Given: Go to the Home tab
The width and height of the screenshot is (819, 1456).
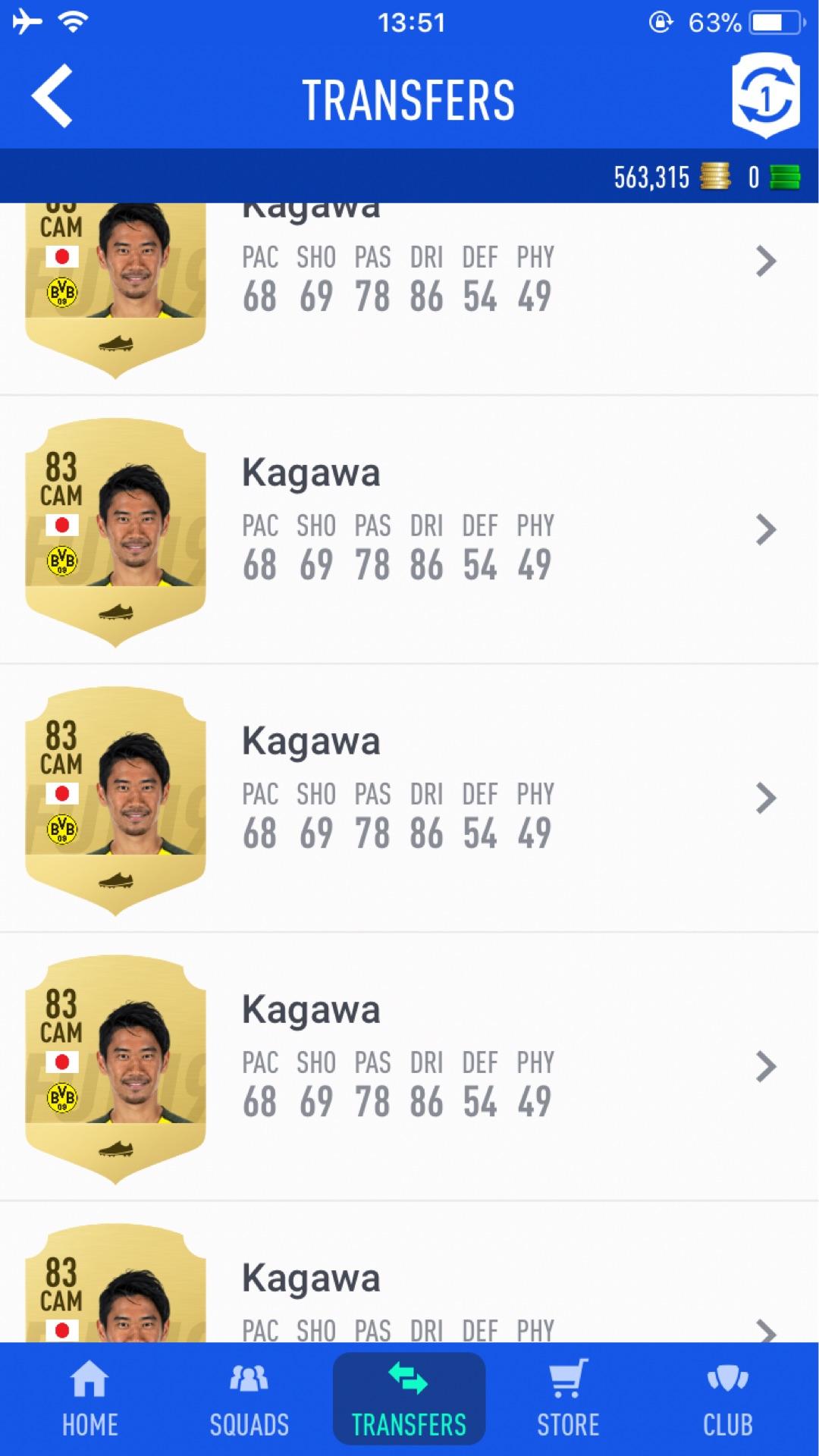Looking at the screenshot, I should click(x=89, y=1399).
